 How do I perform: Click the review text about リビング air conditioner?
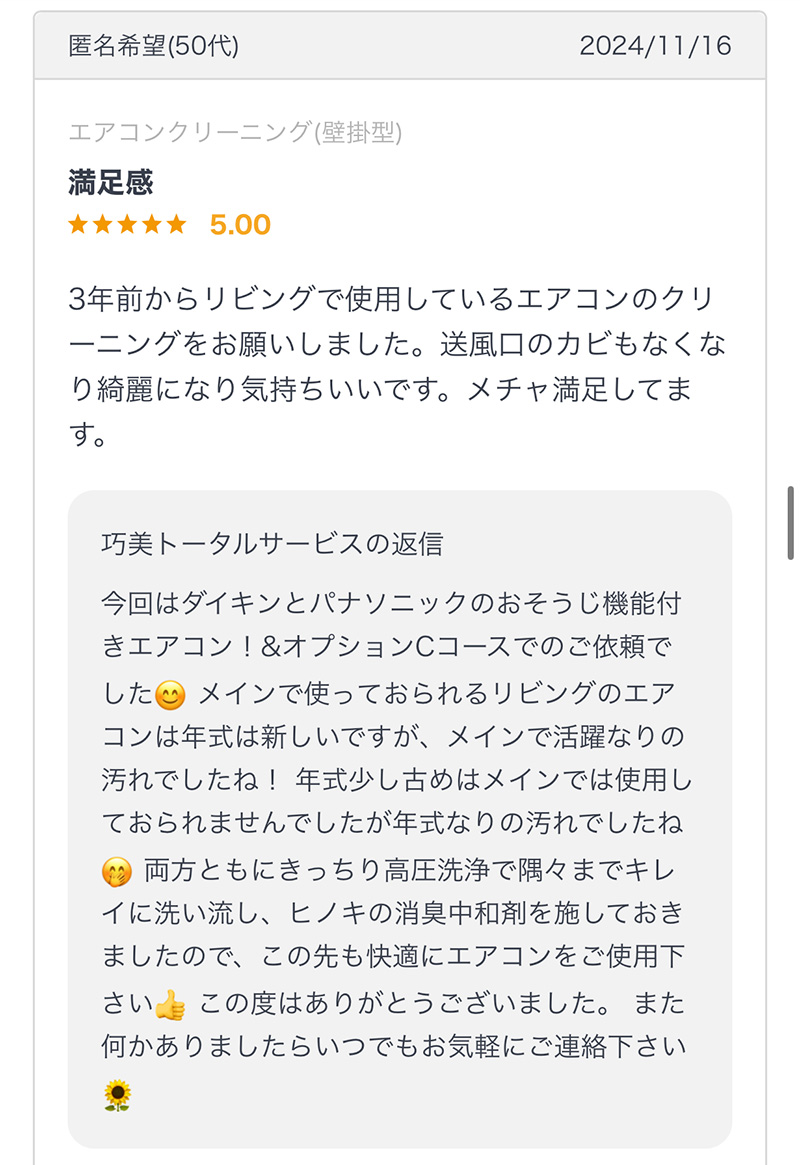click(x=397, y=366)
